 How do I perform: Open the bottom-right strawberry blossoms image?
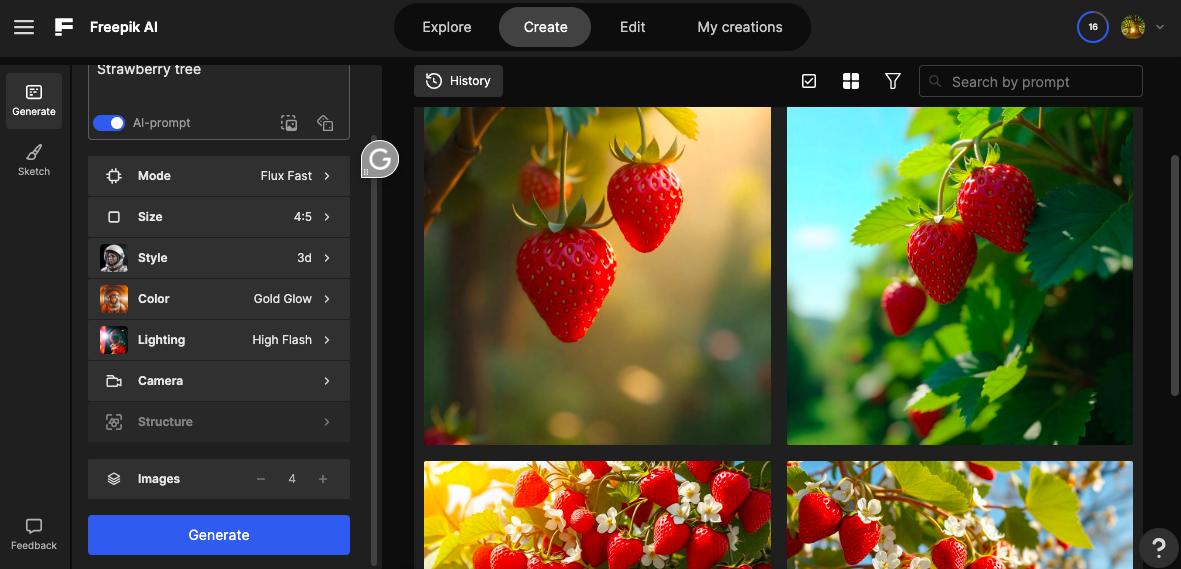click(960, 515)
